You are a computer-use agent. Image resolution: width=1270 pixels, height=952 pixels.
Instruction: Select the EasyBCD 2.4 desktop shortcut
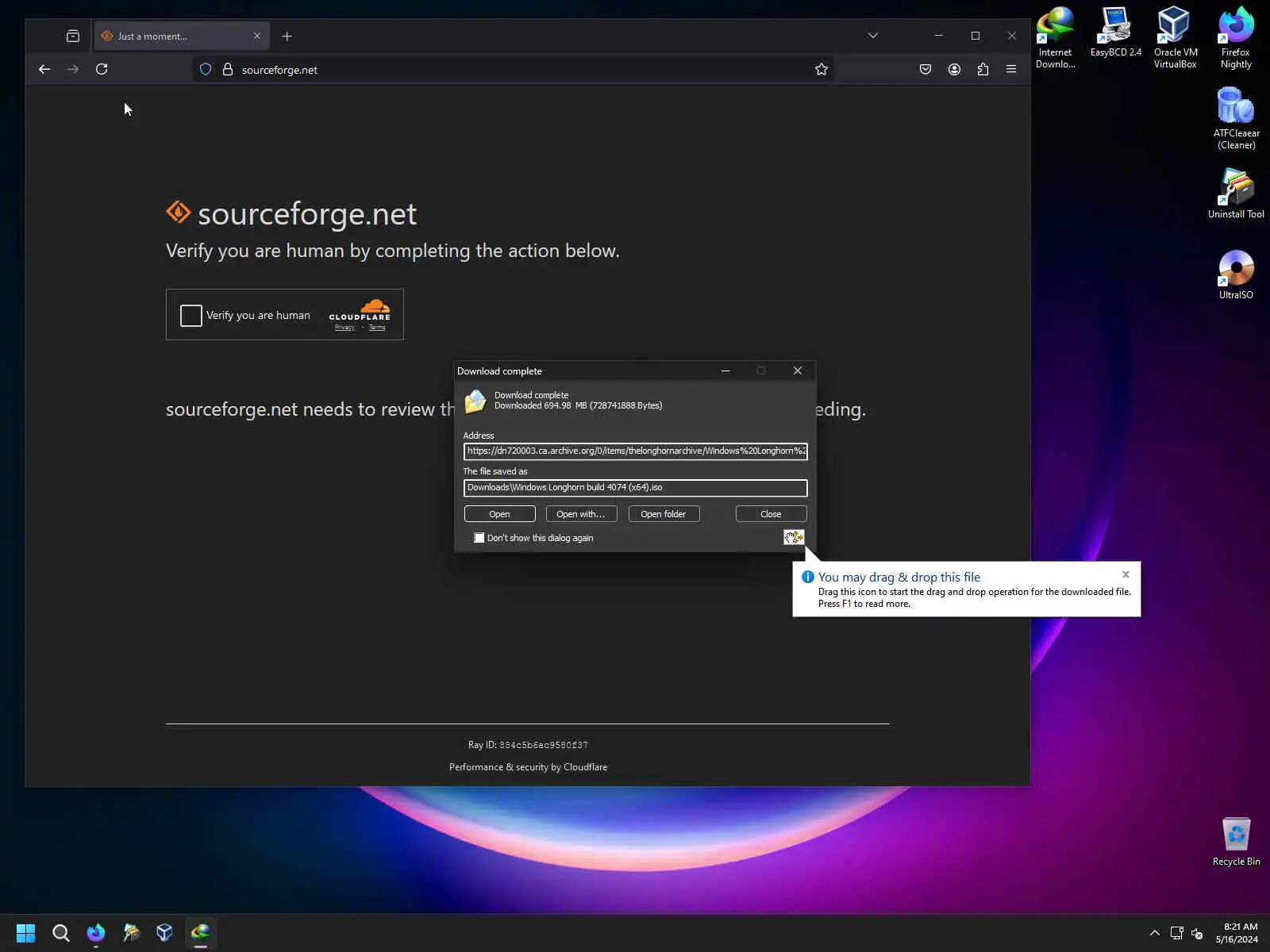click(1115, 33)
